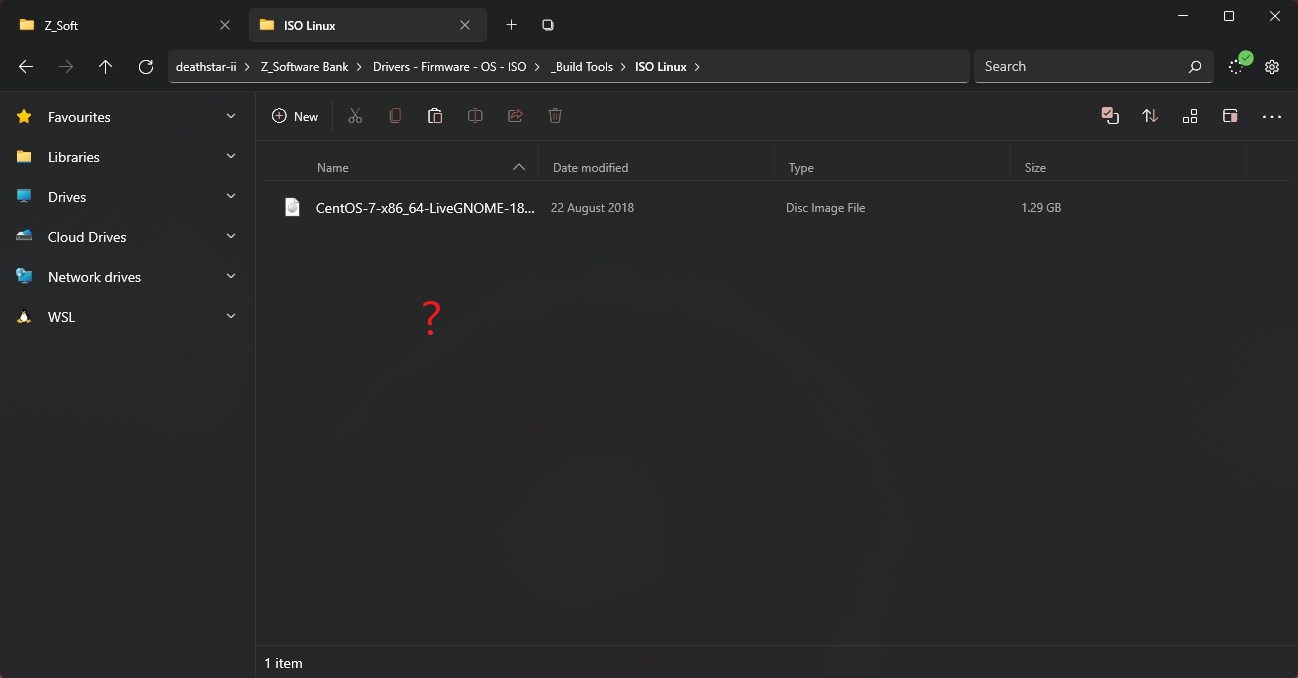Click the Share icon in toolbar
The height and width of the screenshot is (678, 1298).
(515, 116)
